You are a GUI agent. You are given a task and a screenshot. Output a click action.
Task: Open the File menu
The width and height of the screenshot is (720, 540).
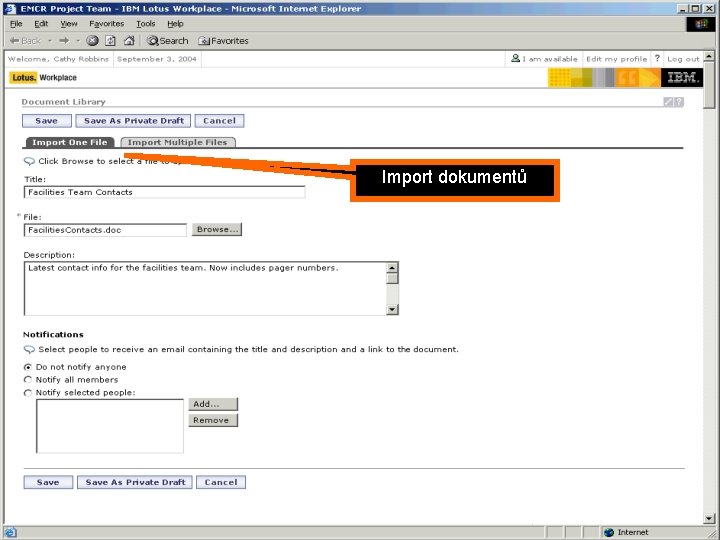pyautogui.click(x=16, y=23)
